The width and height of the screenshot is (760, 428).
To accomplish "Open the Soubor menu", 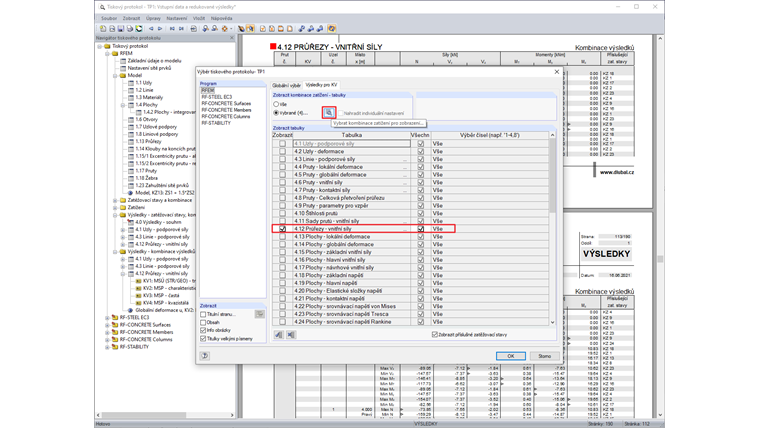I will click(x=109, y=18).
